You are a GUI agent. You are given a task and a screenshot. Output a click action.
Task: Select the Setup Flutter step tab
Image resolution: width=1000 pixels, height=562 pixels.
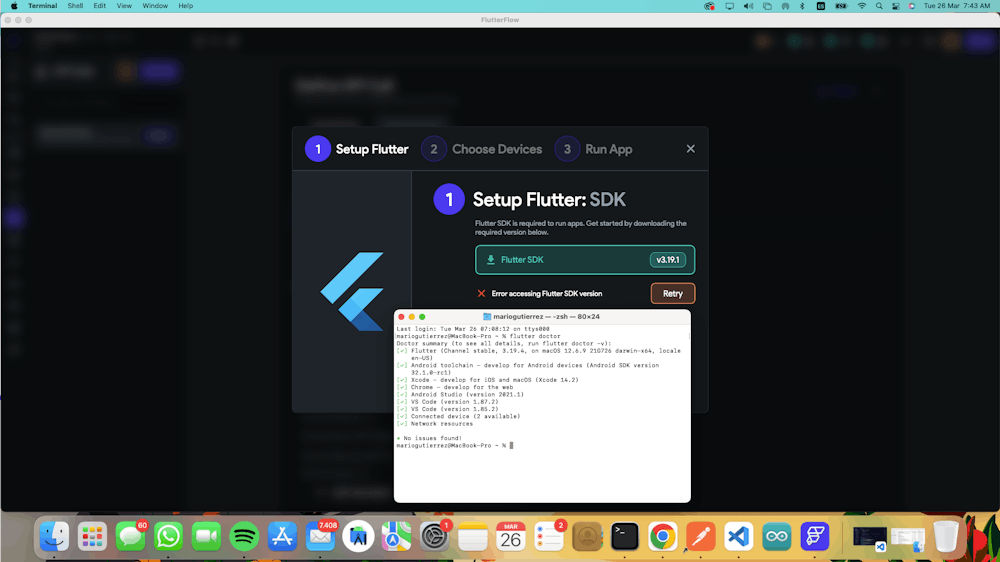coord(357,149)
